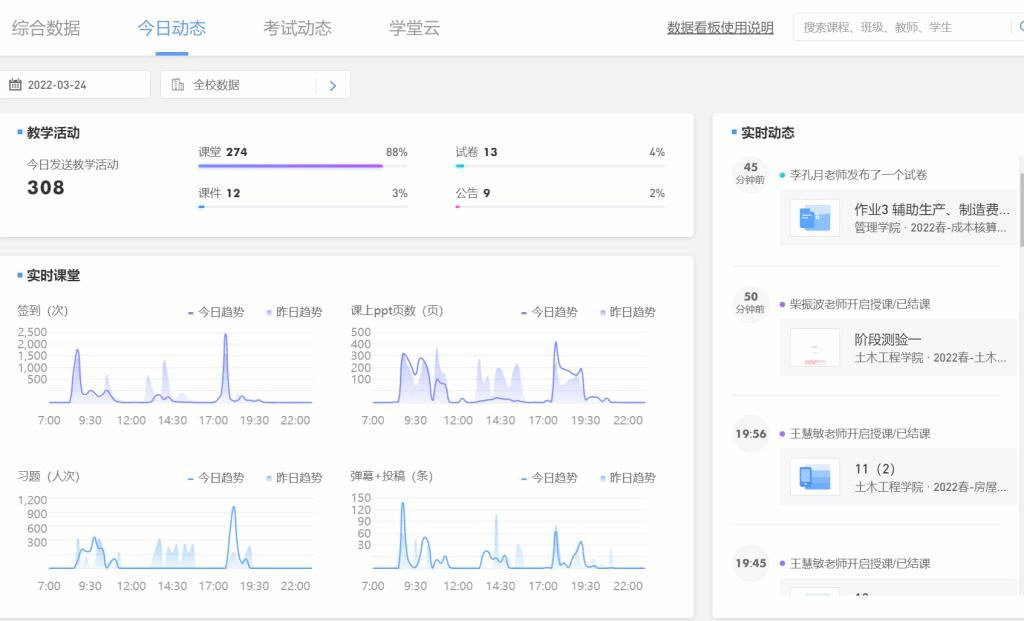Toggle 昨日趋势 legend in 习题 chart

pyautogui.click(x=295, y=478)
